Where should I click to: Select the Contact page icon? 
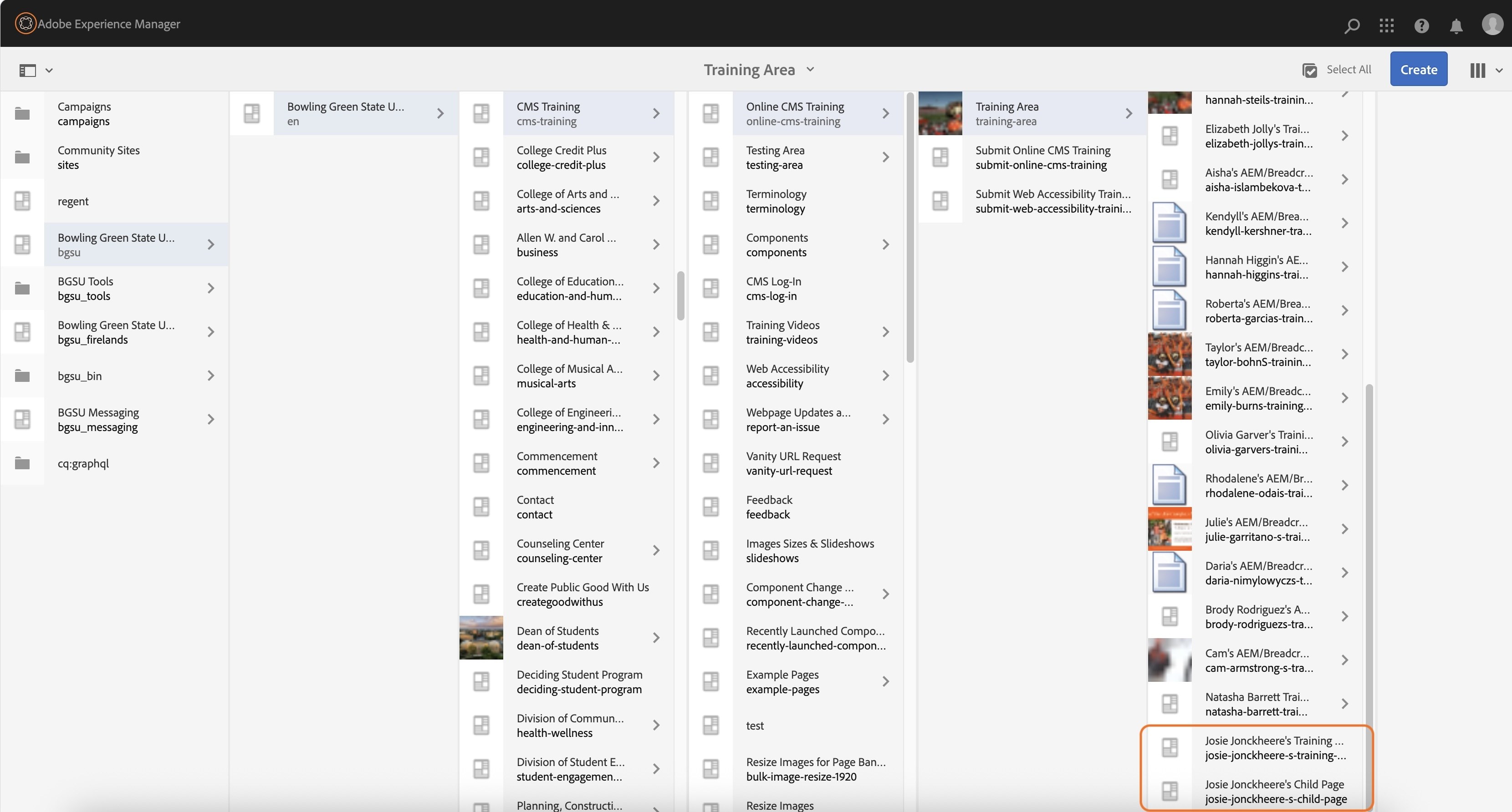tap(481, 507)
